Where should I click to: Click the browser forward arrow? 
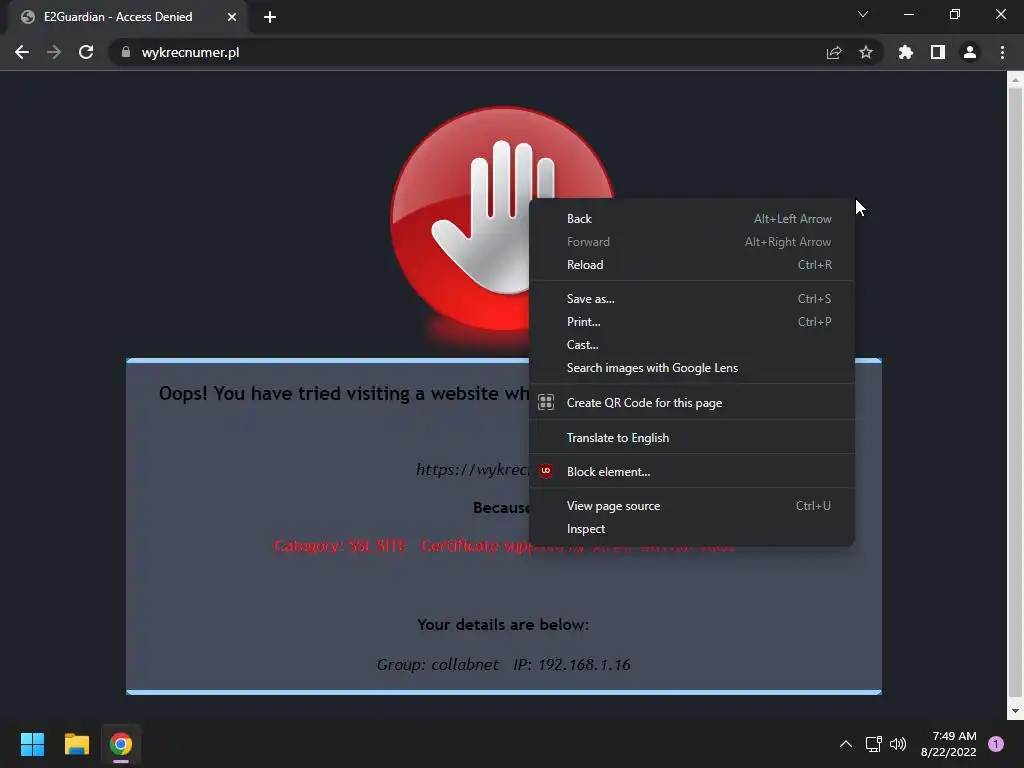click(54, 52)
